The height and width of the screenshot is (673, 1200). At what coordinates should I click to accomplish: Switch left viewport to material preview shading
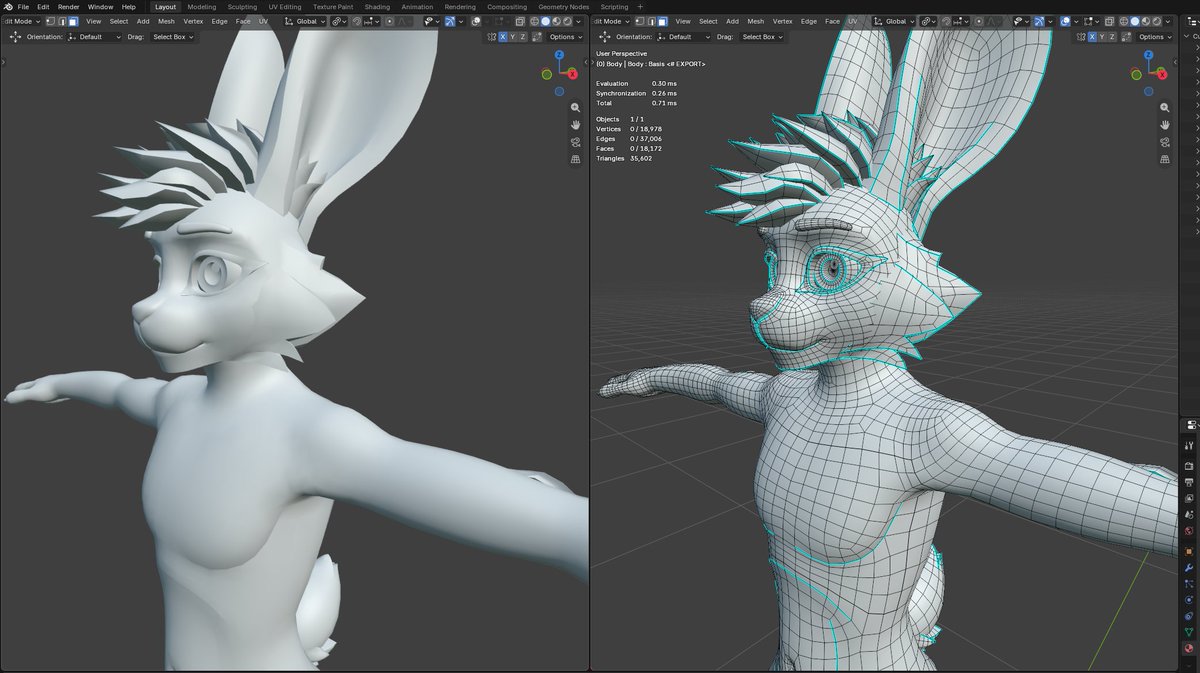tap(556, 21)
